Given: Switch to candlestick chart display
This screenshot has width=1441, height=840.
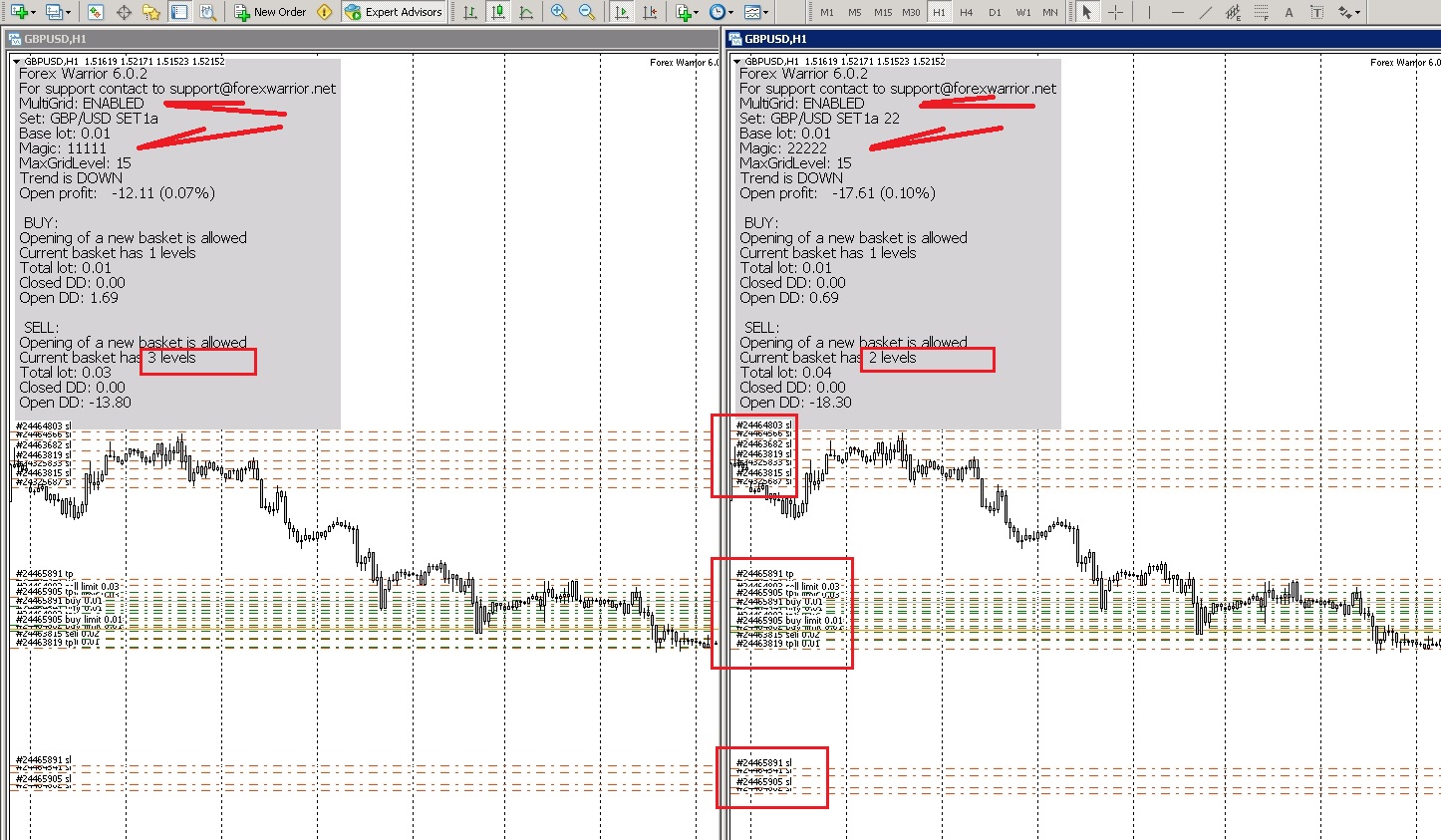Looking at the screenshot, I should (497, 12).
